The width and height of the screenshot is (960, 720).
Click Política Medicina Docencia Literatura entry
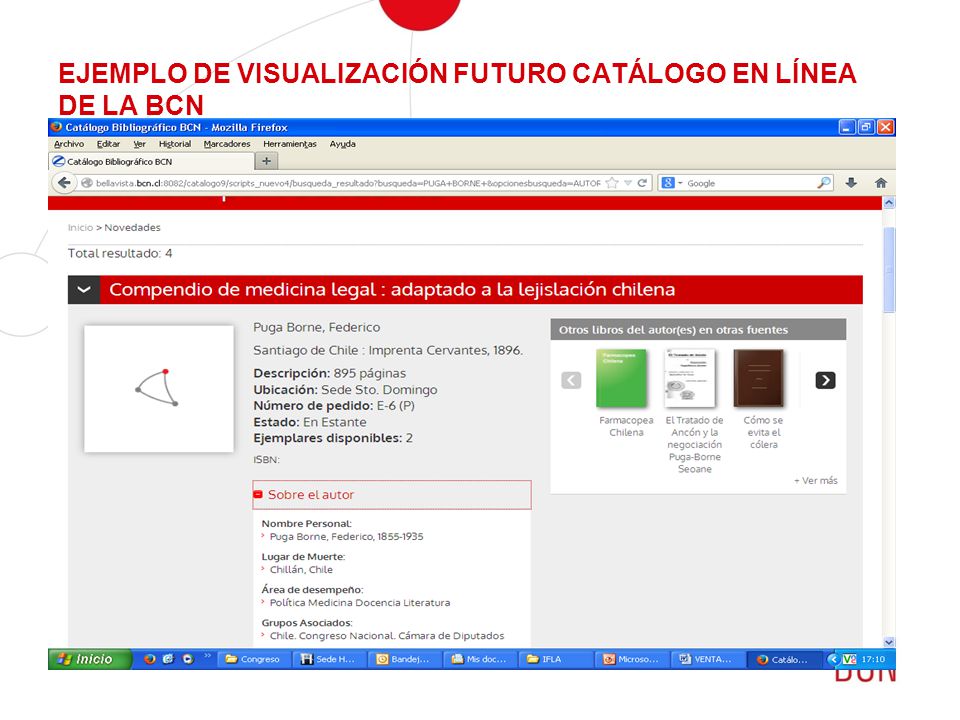click(360, 602)
